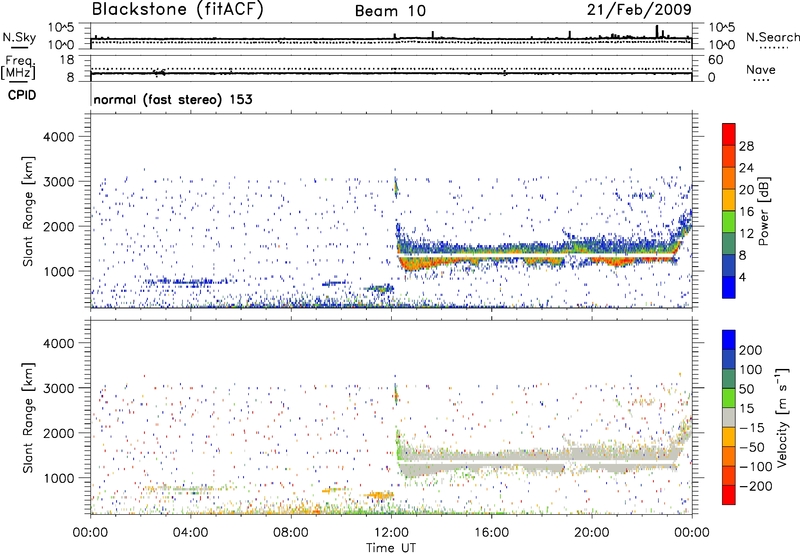Click the "CPID" label
Image resolution: width=800 pixels, height=554 pixels.
[x=22, y=95]
